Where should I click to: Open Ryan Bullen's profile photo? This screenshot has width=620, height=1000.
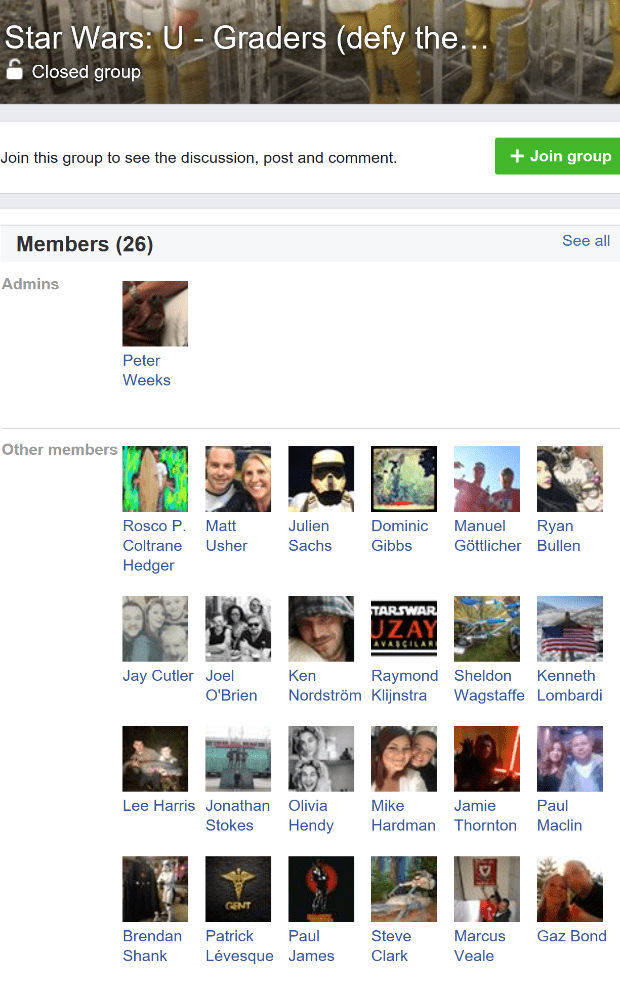point(570,479)
